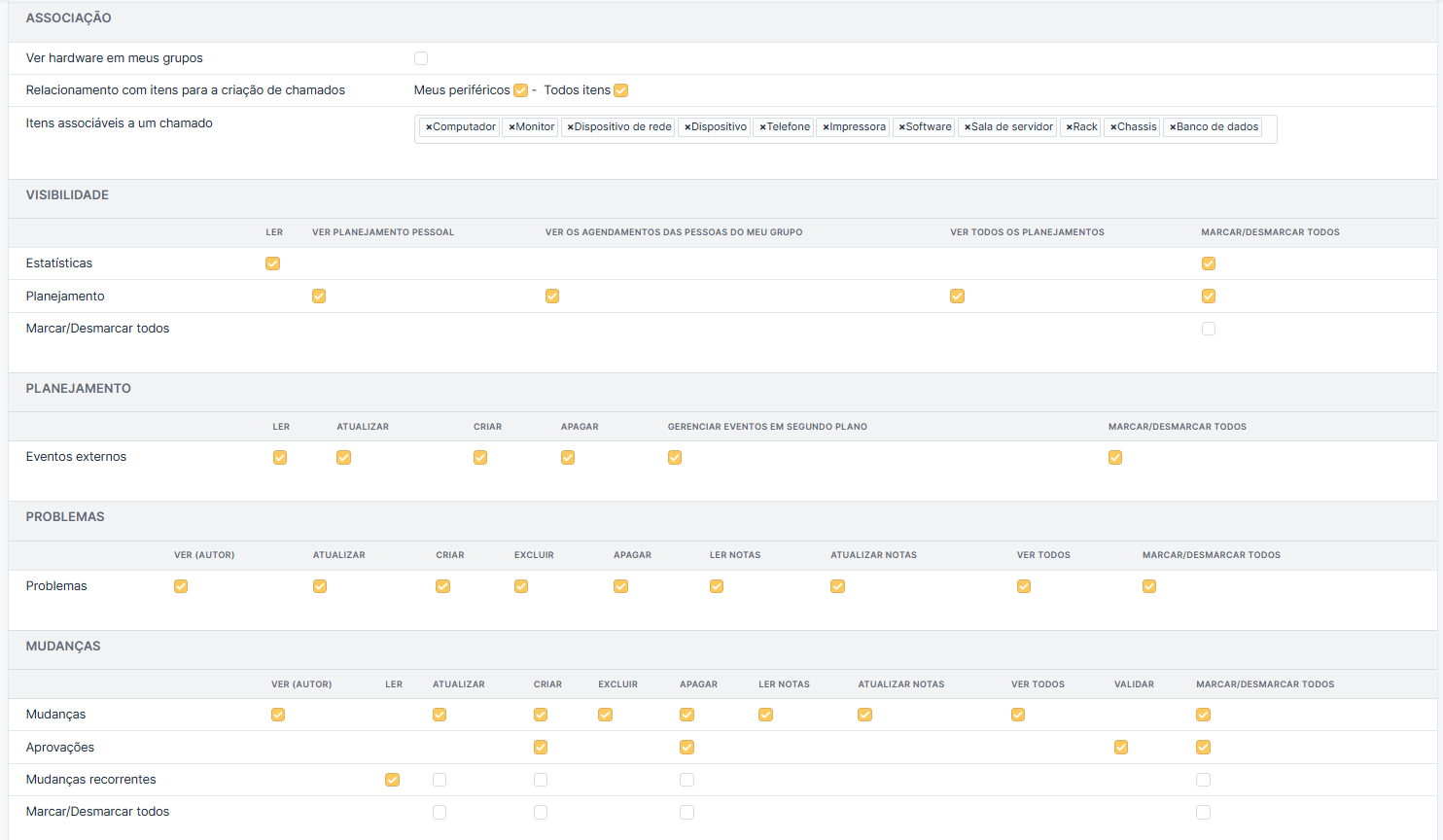Check Marcar/Desmarcar todos row in Visibilidade
This screenshot has height=840, width=1443.
pyautogui.click(x=1209, y=329)
